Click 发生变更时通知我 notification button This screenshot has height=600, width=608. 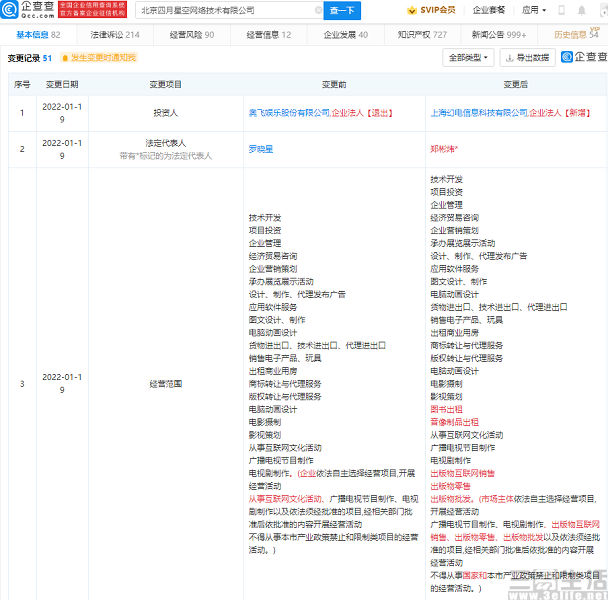99,58
